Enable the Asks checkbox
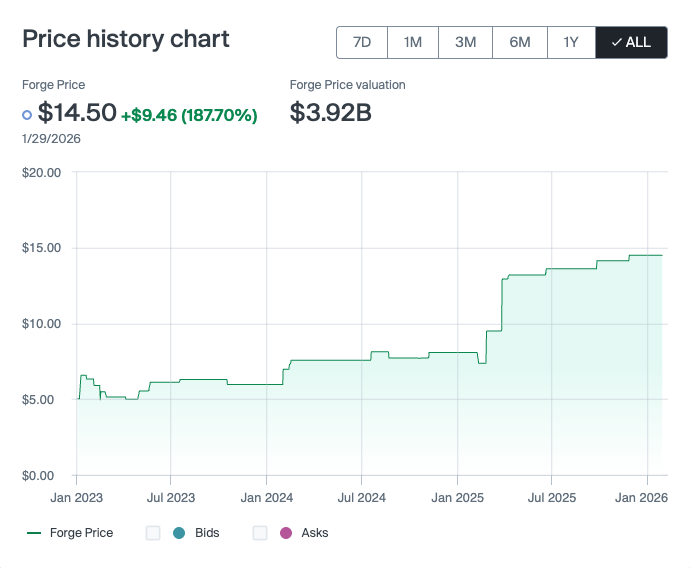The width and height of the screenshot is (690, 568). [x=260, y=533]
